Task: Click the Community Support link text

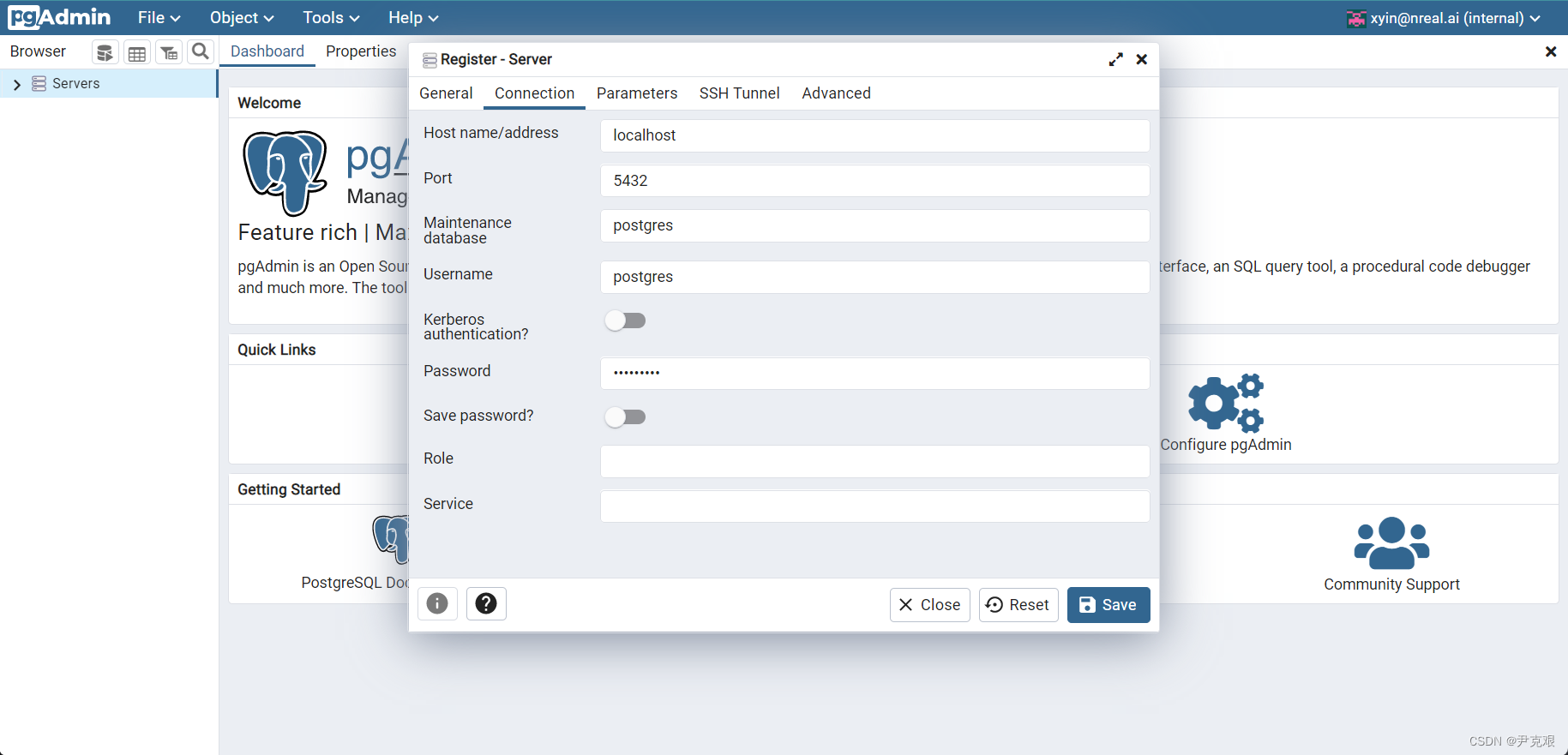Action: (x=1391, y=584)
